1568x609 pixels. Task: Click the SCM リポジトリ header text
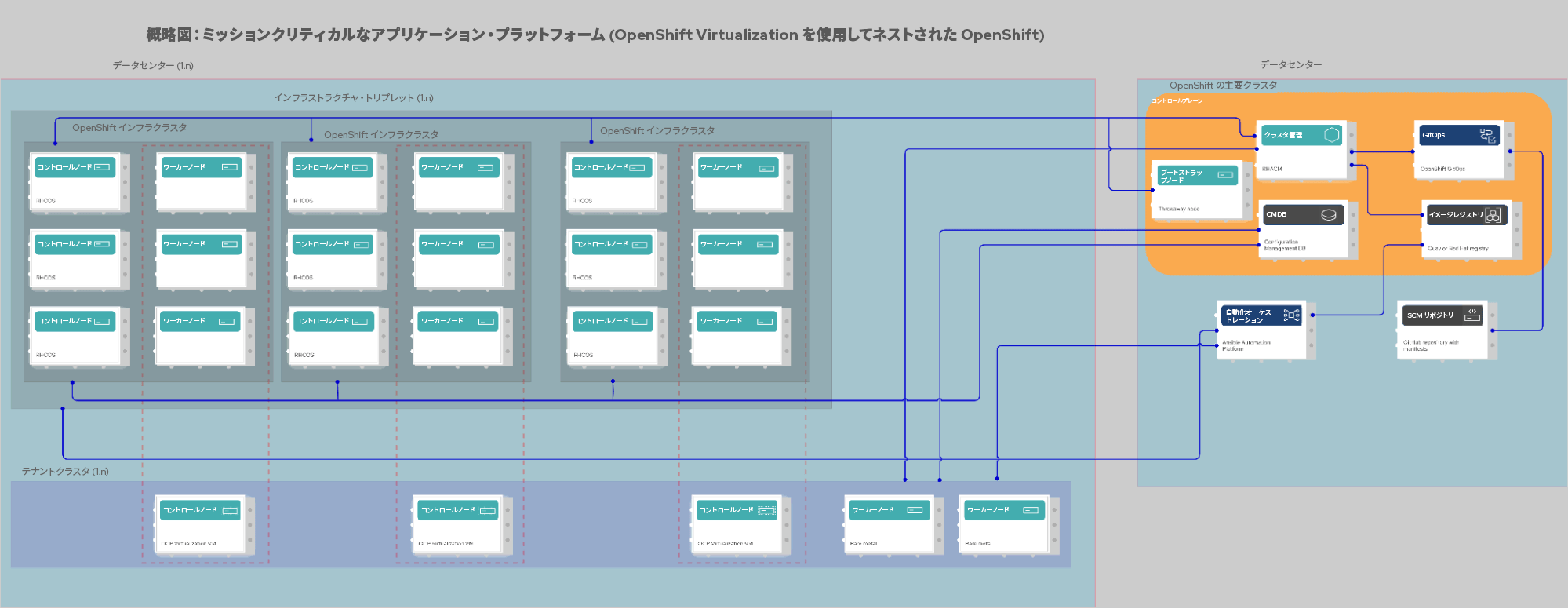point(1430,315)
